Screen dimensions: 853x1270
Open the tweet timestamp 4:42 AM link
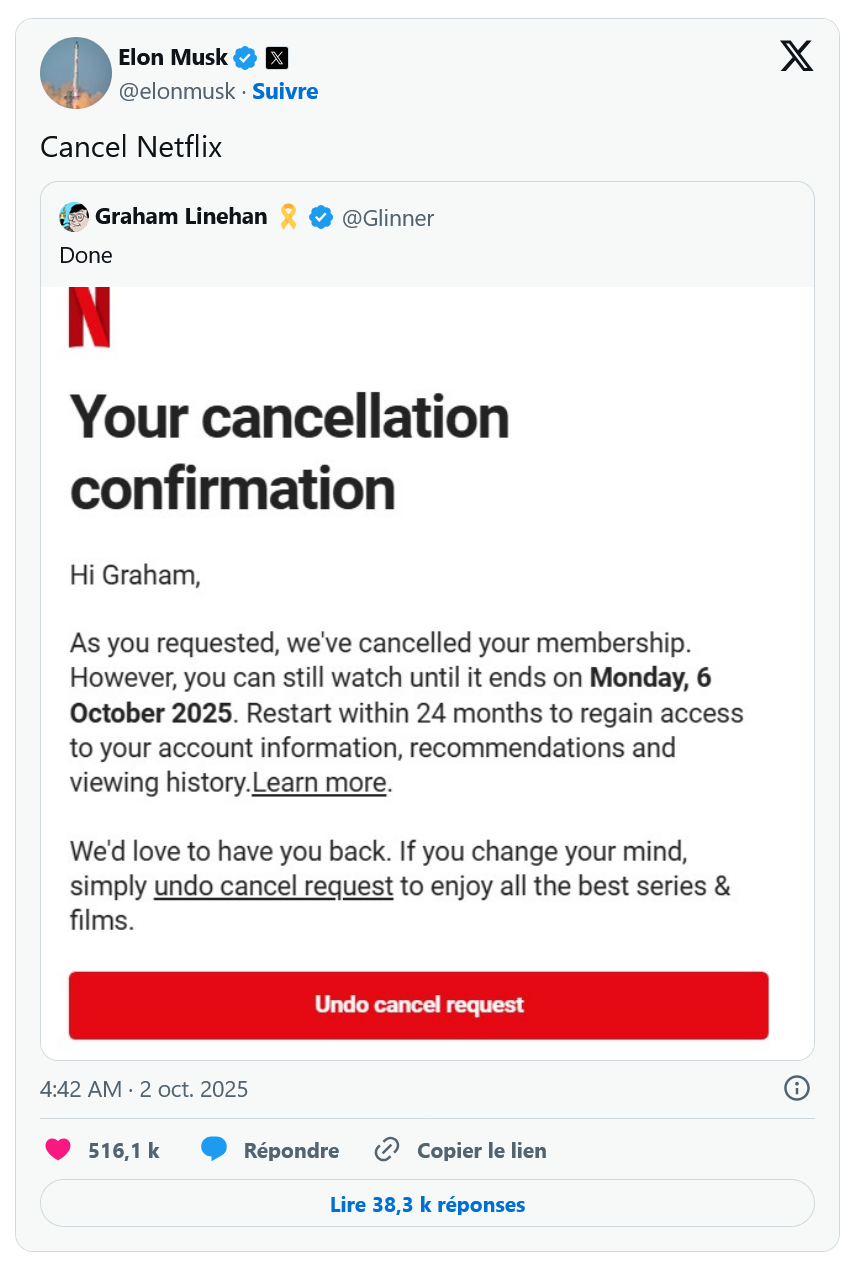(x=143, y=1089)
